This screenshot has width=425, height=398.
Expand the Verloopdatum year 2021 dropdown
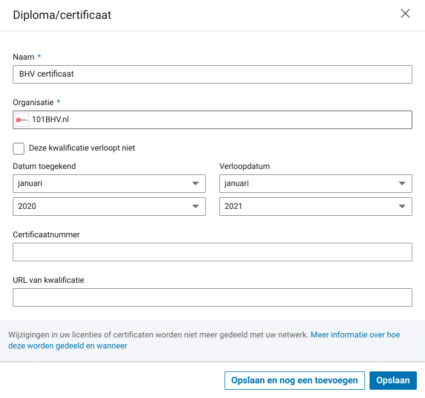pyautogui.click(x=315, y=206)
